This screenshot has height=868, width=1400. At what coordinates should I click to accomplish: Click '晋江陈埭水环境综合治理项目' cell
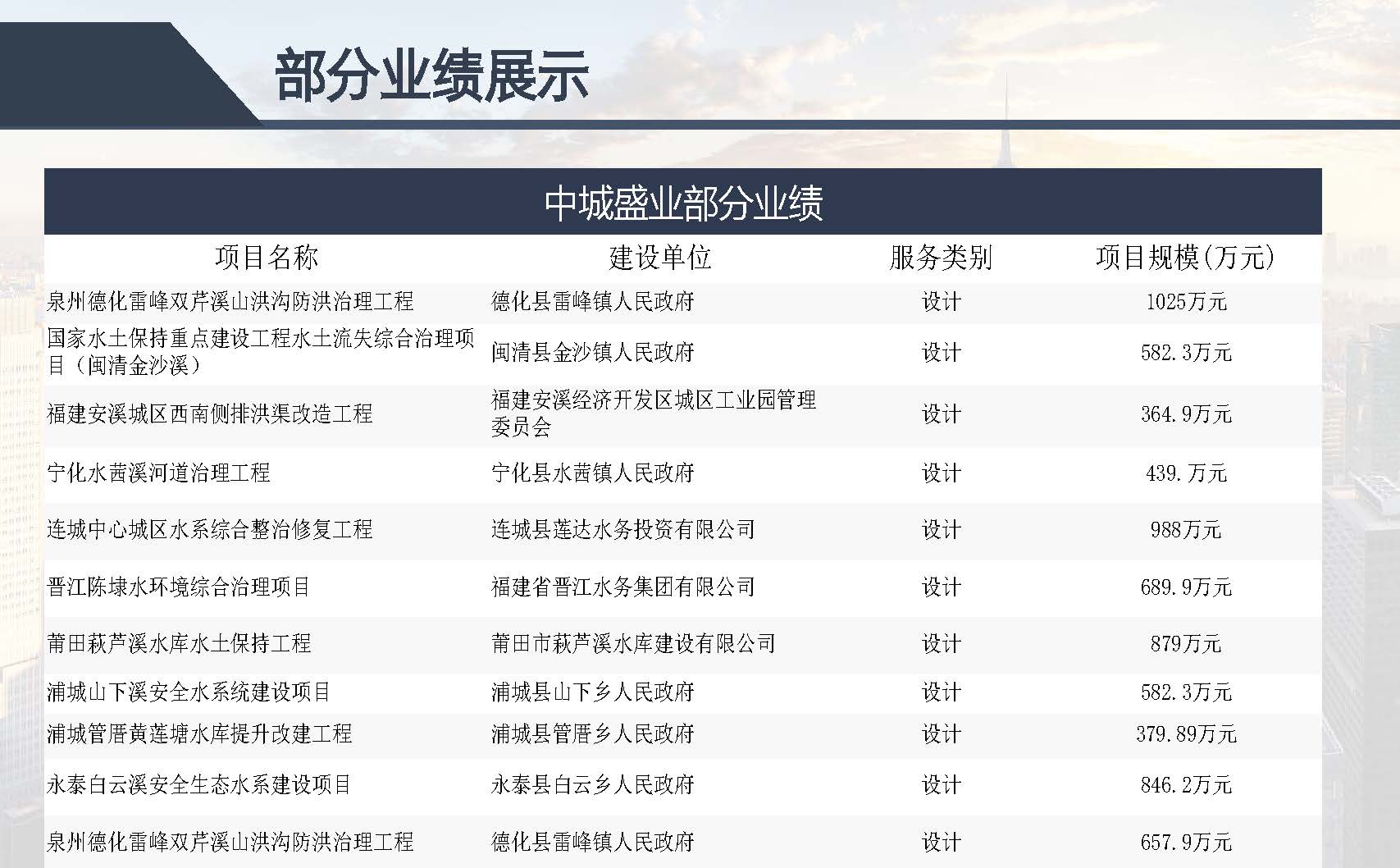pos(179,587)
